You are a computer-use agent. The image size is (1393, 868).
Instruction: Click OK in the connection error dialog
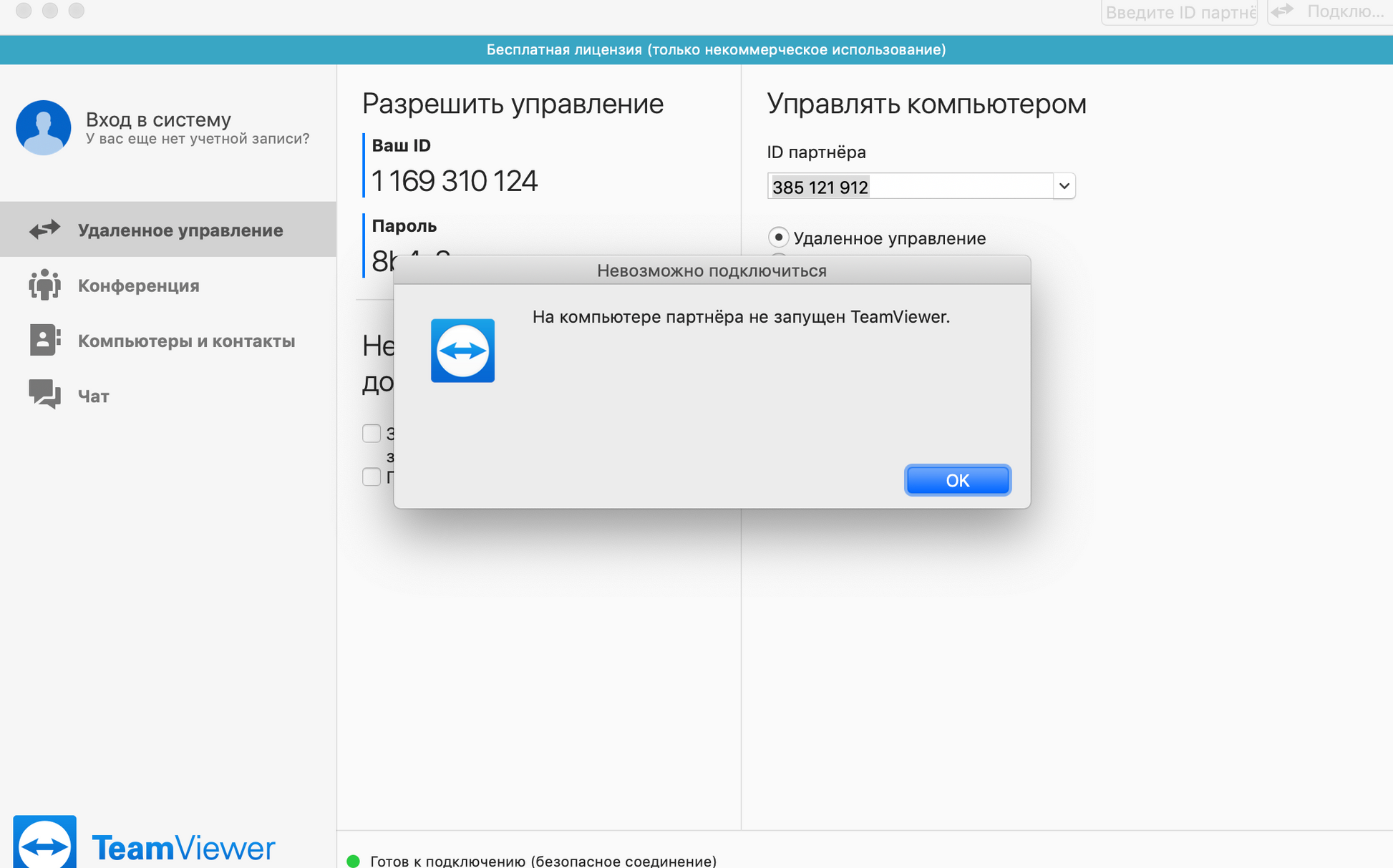[958, 480]
